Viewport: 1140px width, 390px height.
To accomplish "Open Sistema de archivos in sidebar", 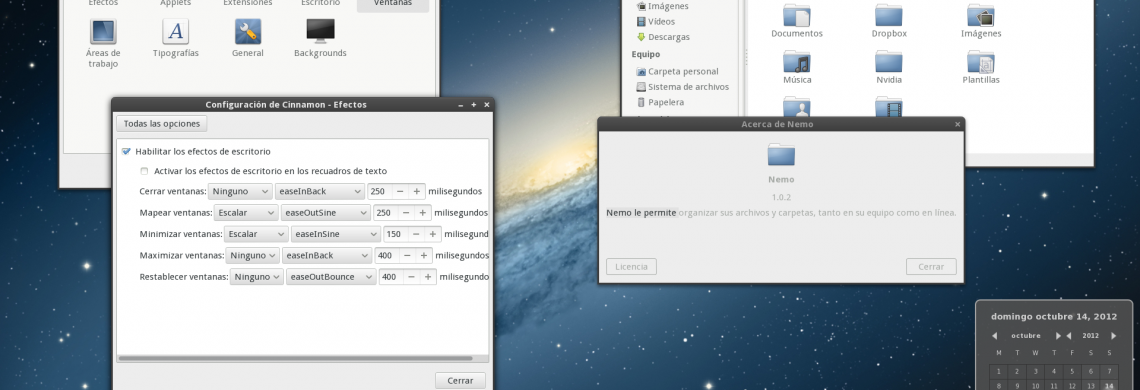I will pos(682,87).
